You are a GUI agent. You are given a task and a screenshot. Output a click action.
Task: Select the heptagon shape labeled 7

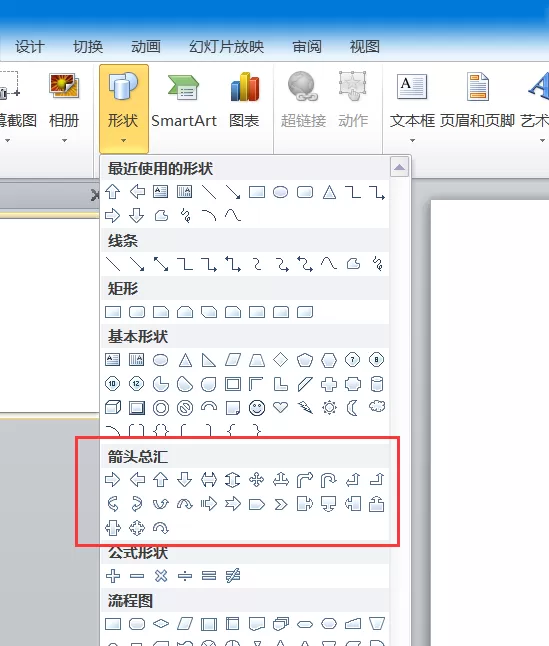[x=353, y=360]
